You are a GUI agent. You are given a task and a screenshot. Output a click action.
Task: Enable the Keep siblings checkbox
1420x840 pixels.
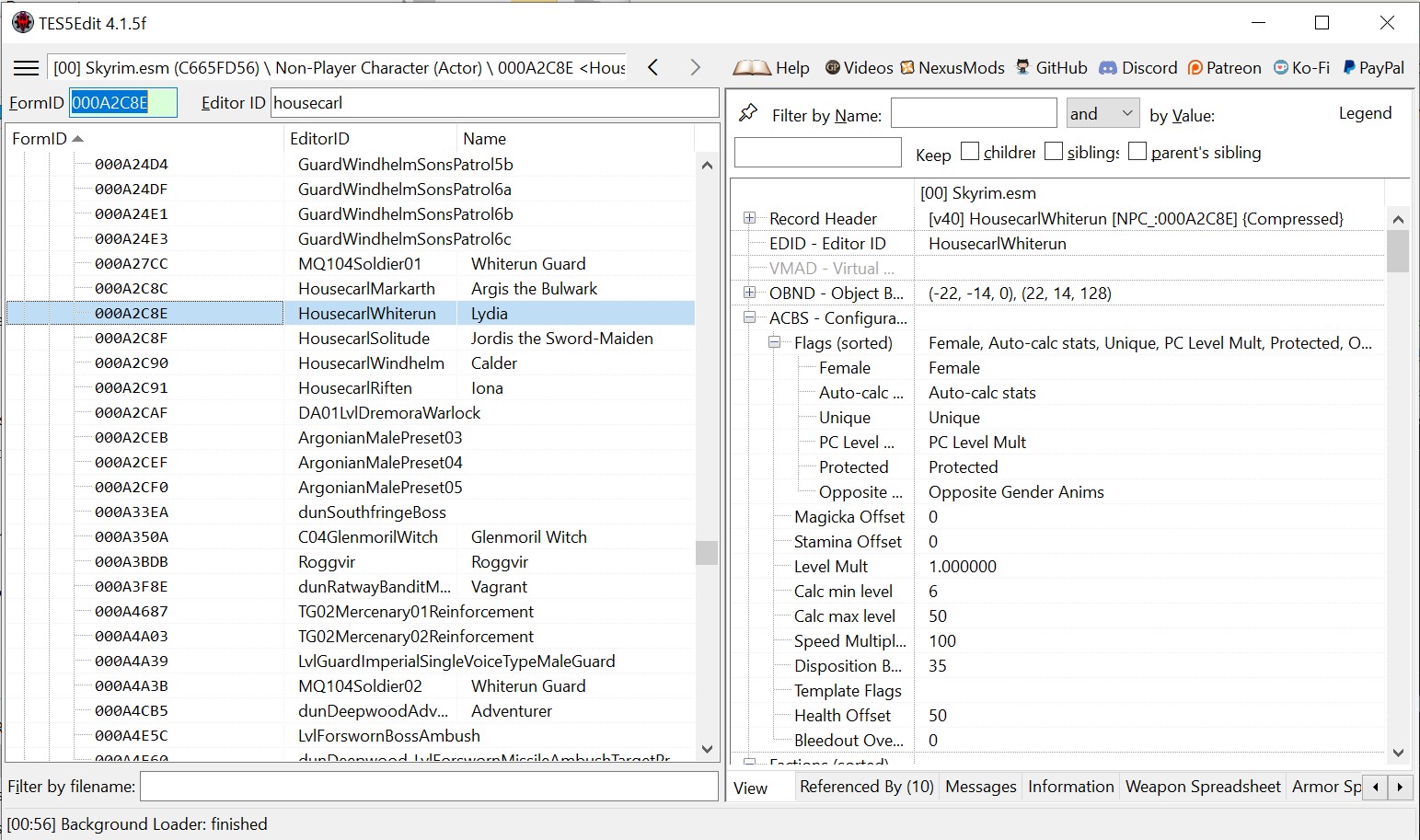[1054, 151]
